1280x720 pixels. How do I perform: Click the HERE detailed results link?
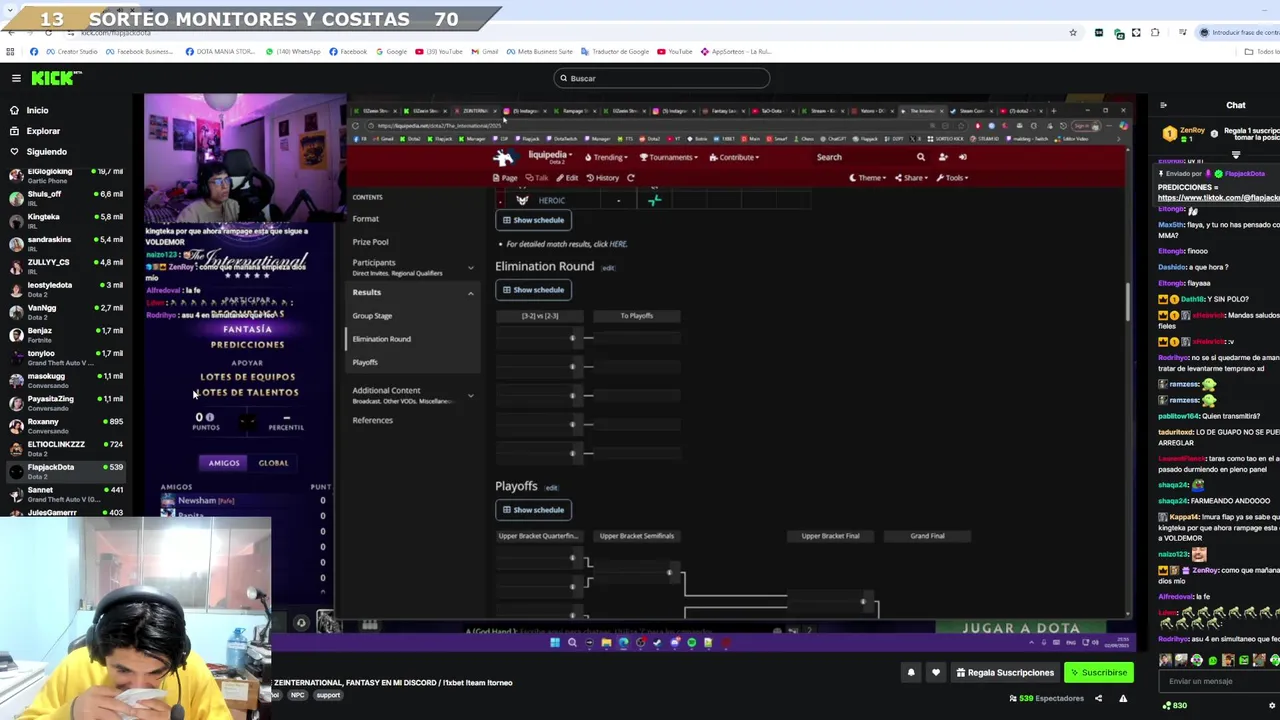(617, 244)
